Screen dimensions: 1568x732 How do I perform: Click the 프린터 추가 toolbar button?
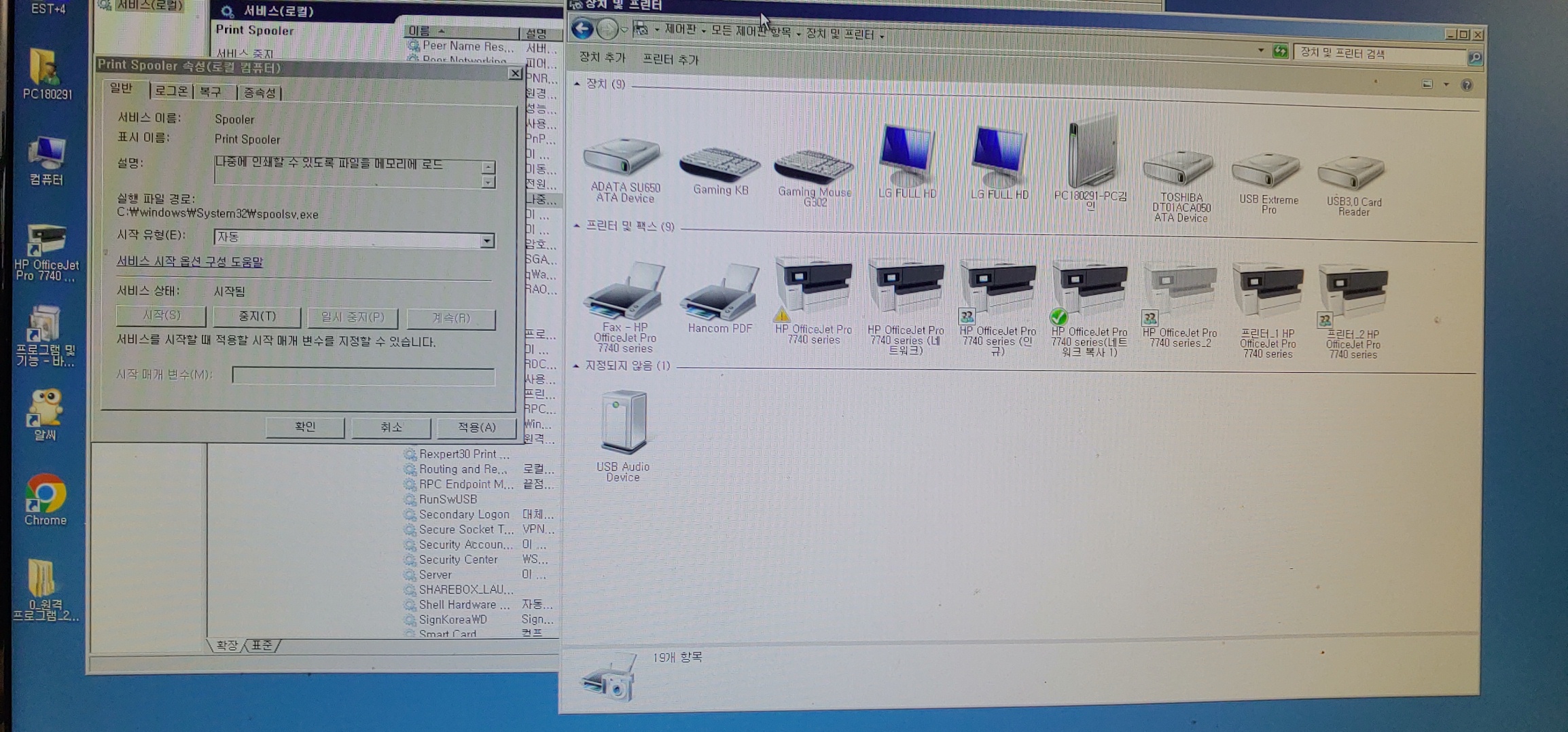[x=670, y=60]
